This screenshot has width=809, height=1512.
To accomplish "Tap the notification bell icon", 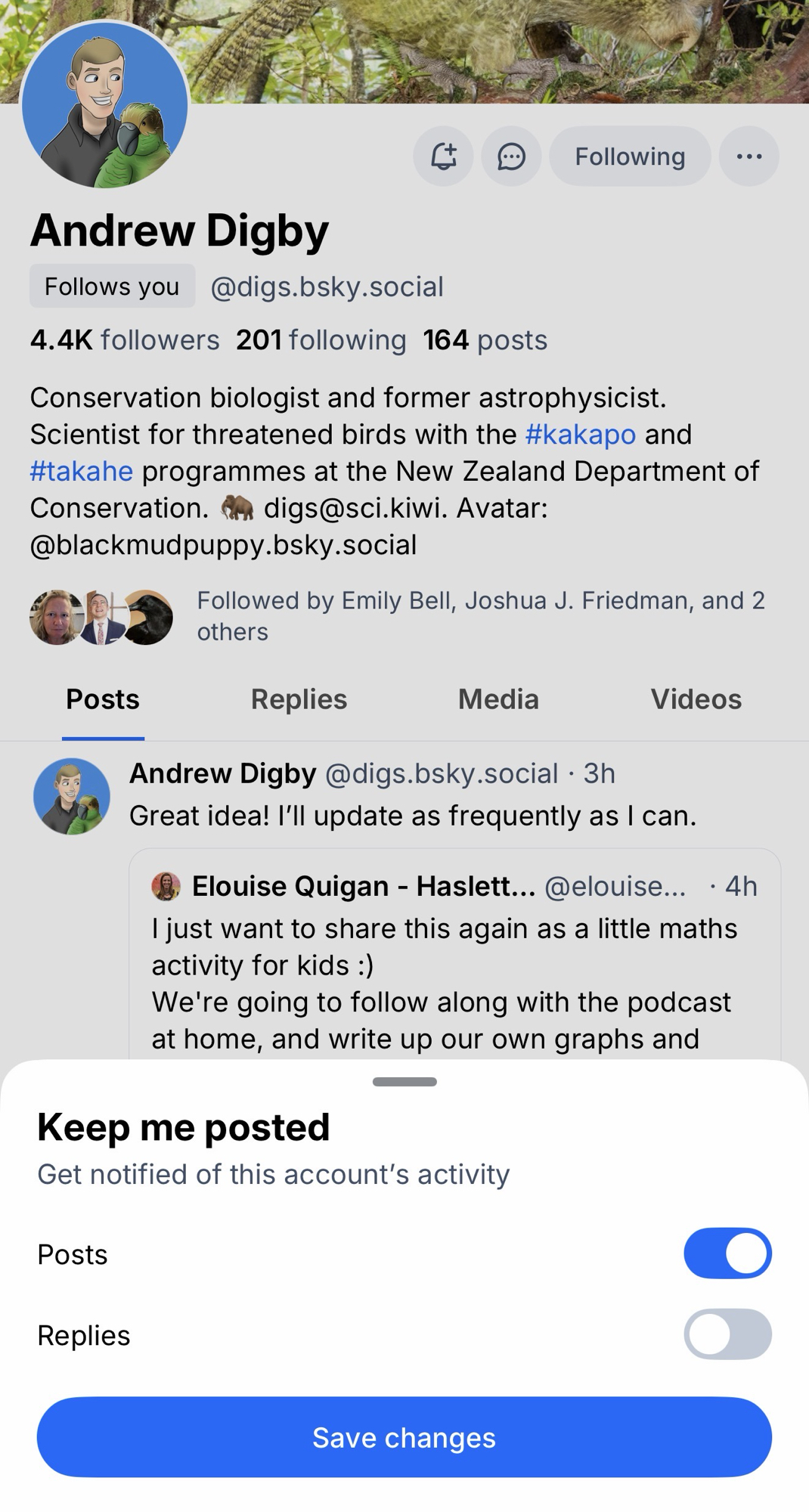I will [443, 156].
